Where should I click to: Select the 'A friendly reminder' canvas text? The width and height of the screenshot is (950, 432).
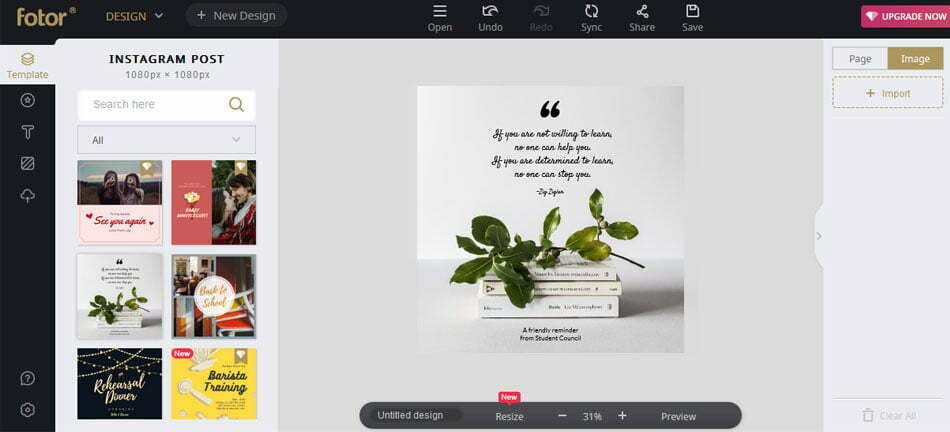tap(550, 334)
